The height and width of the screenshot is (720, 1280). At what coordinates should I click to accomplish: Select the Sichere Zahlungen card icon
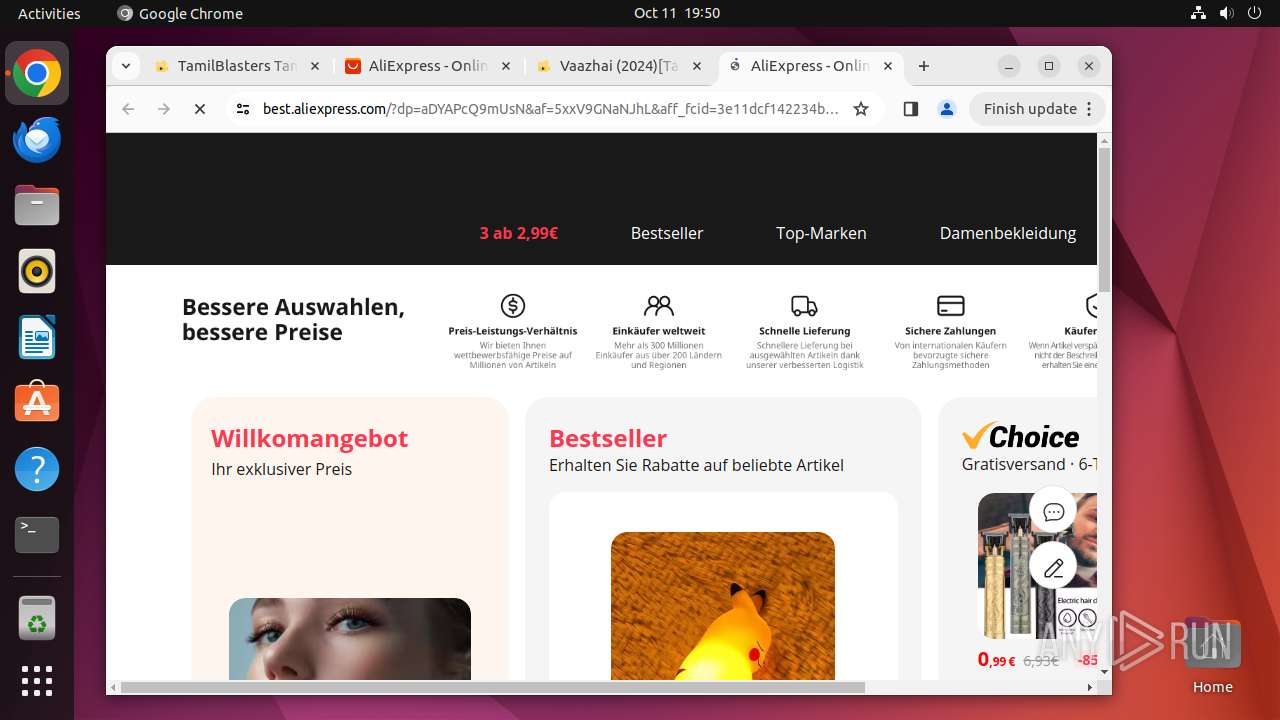[950, 306]
